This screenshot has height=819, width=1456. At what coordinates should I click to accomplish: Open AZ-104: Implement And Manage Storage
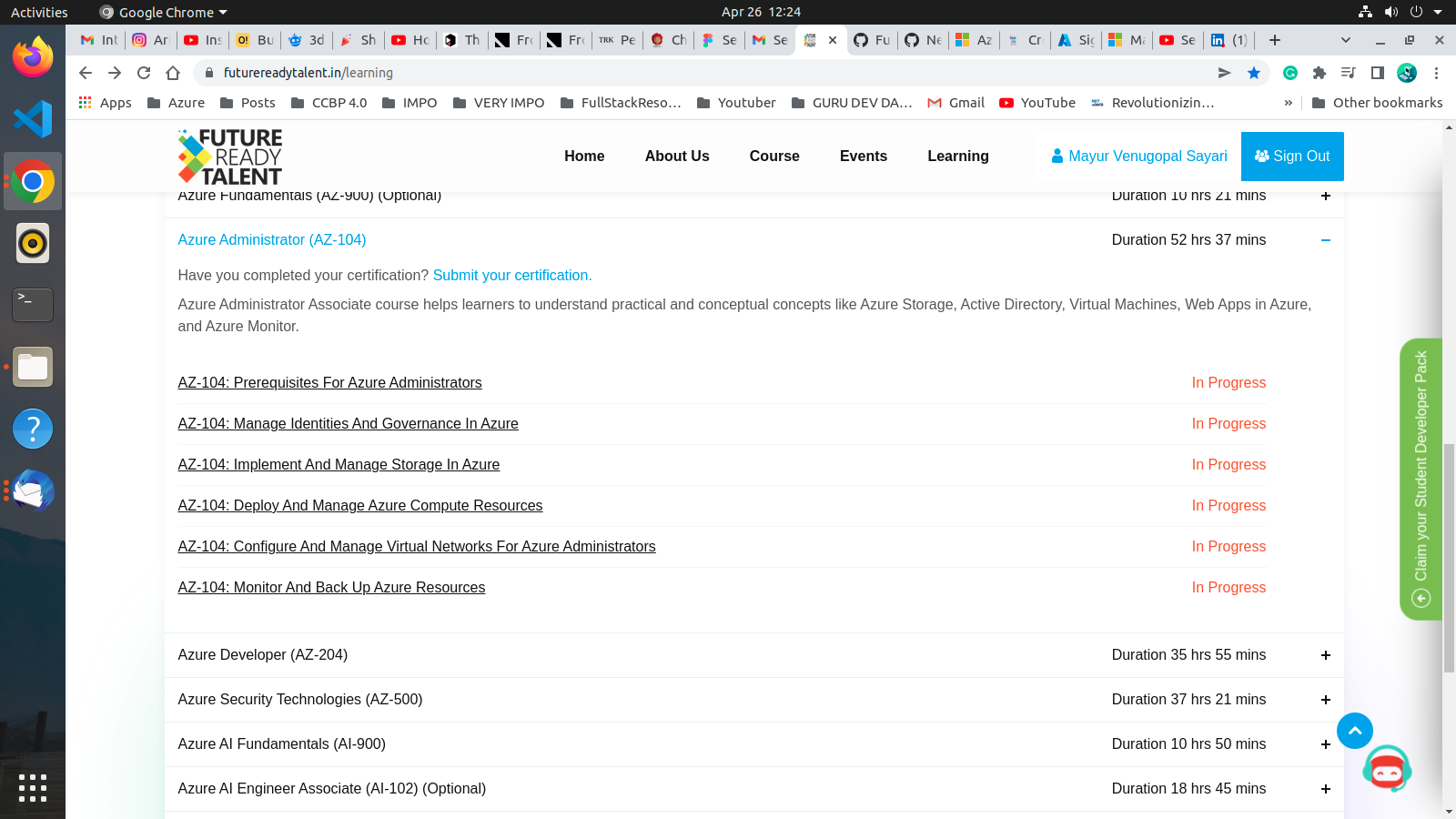(x=339, y=464)
